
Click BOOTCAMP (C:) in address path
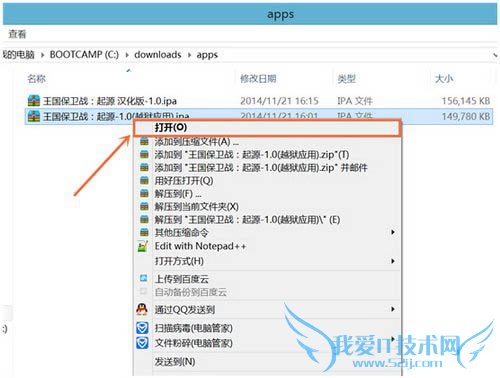point(84,54)
